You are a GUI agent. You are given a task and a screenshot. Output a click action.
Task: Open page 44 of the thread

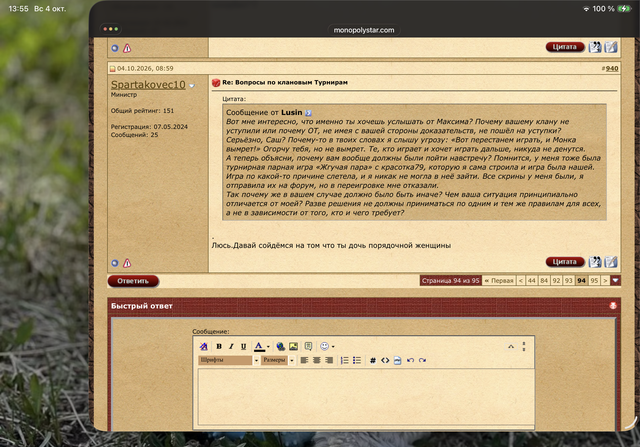pos(531,280)
